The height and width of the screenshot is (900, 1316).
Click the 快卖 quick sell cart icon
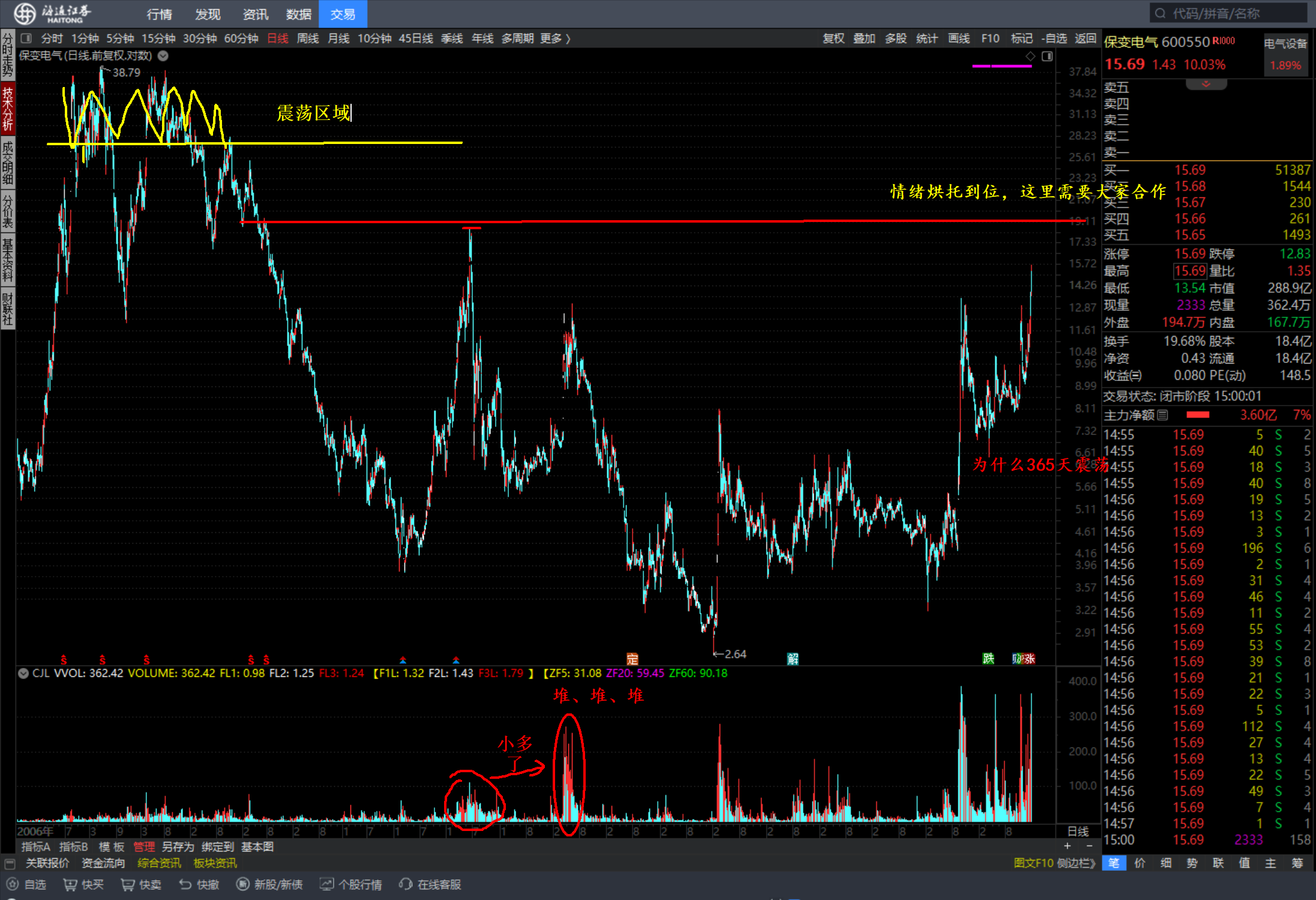pos(128,884)
